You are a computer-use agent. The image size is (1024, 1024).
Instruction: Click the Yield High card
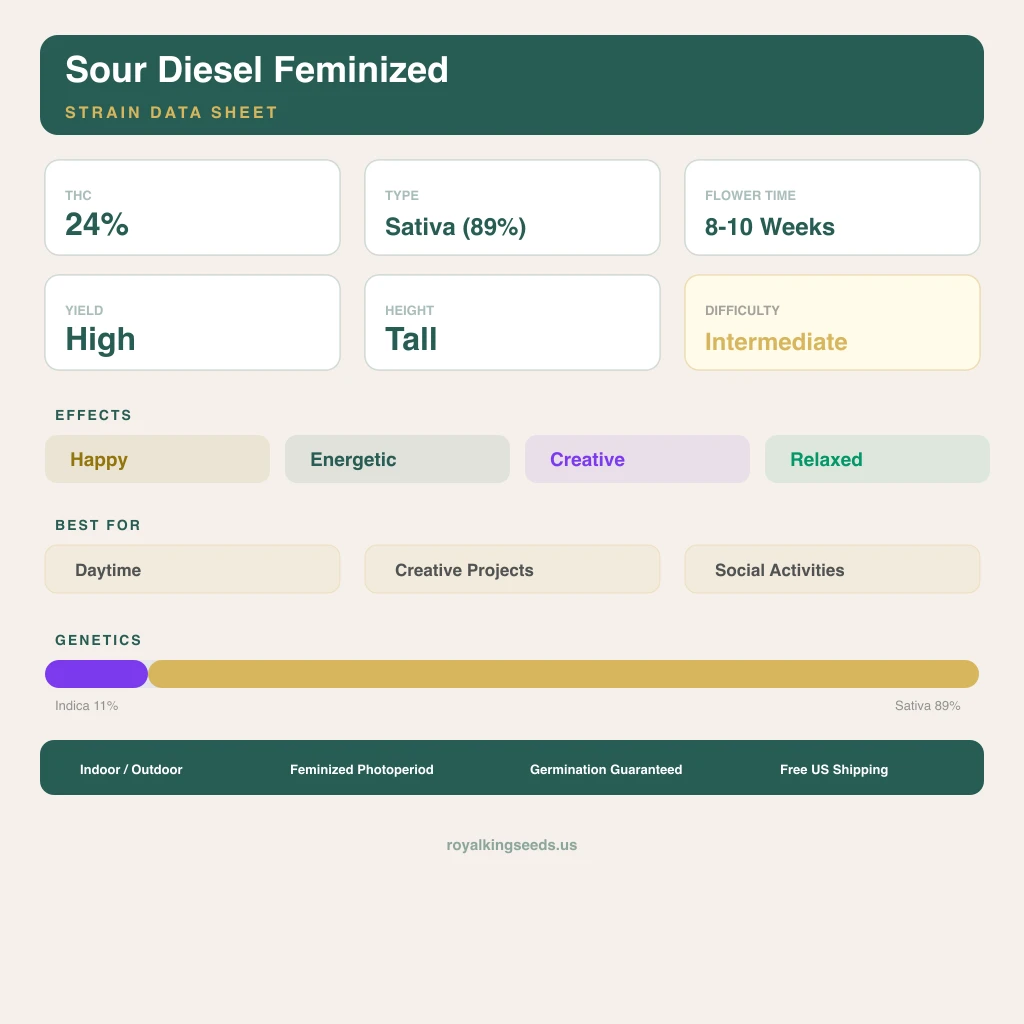click(x=192, y=323)
